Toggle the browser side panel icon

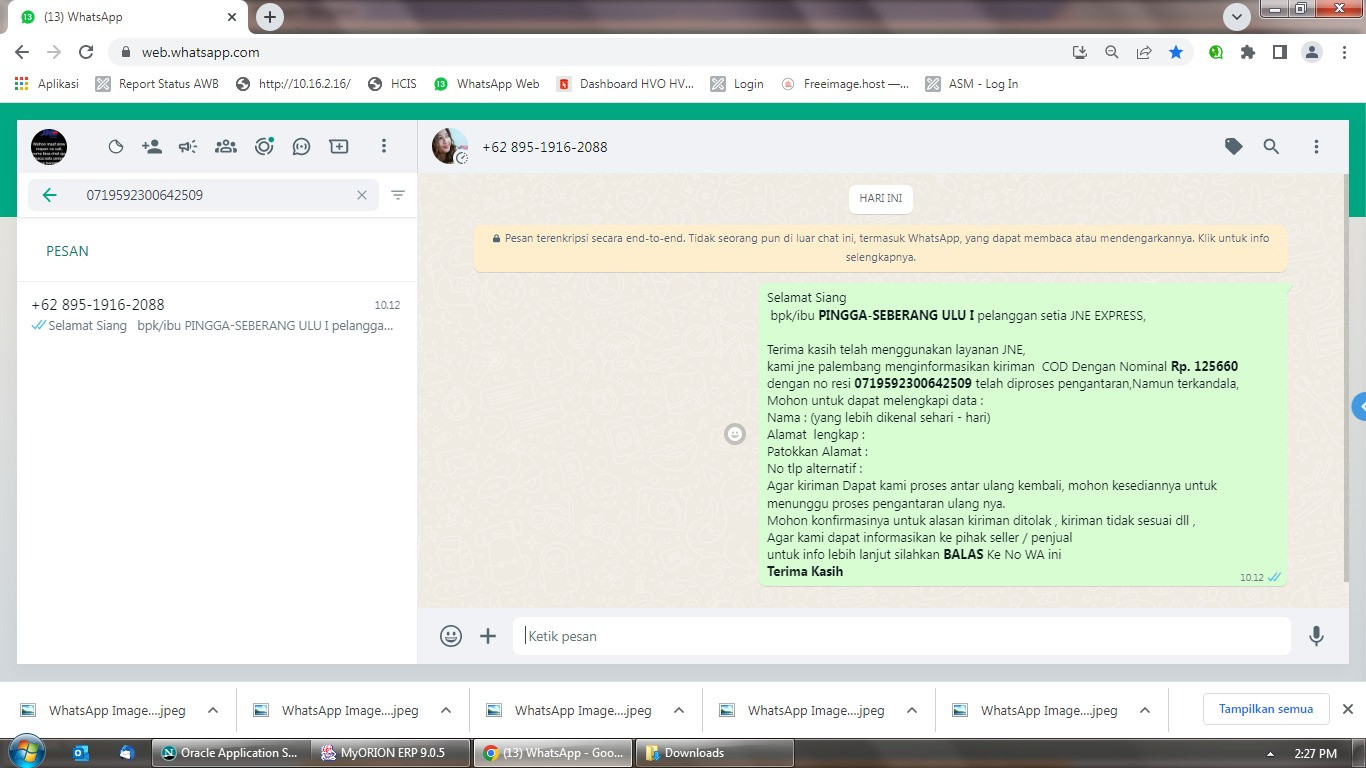(x=1280, y=52)
